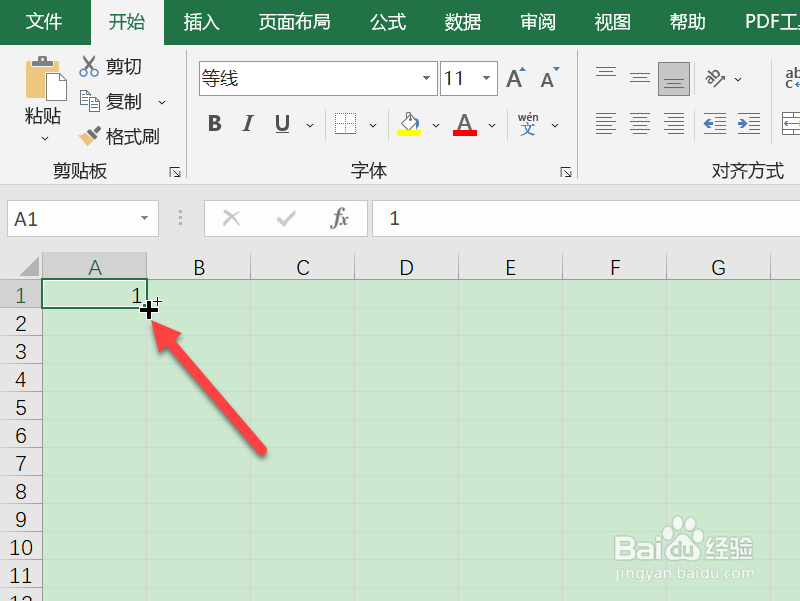Select row 10 header

(20, 546)
